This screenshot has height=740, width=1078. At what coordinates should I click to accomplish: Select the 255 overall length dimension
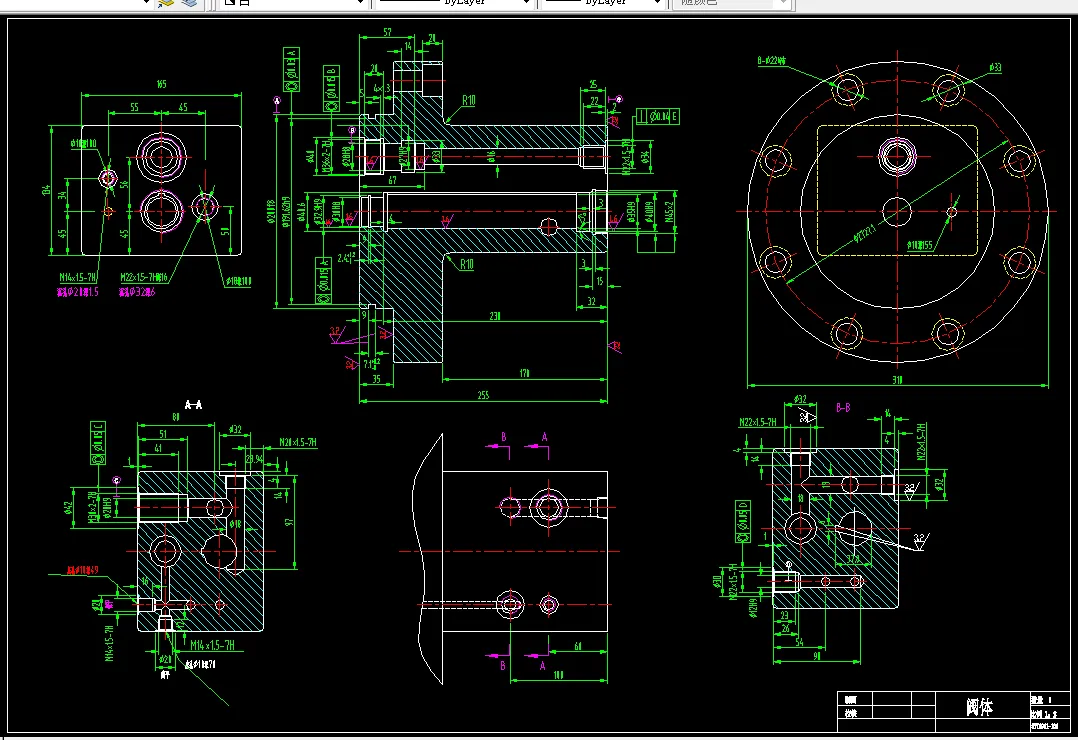[x=483, y=395]
